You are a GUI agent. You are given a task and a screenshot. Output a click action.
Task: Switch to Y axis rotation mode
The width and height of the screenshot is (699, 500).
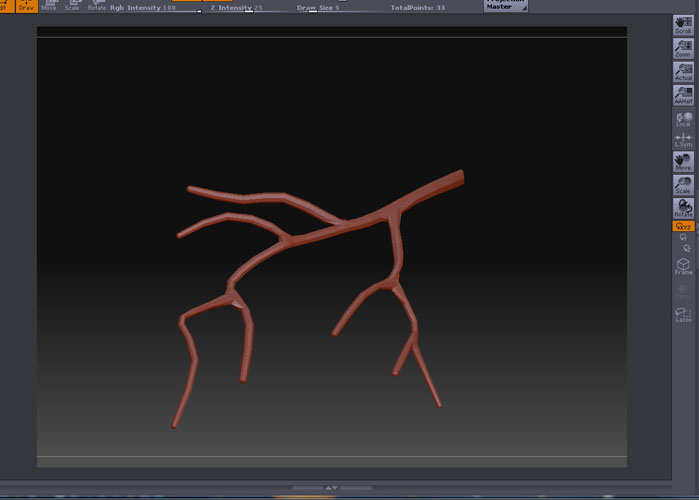[683, 238]
